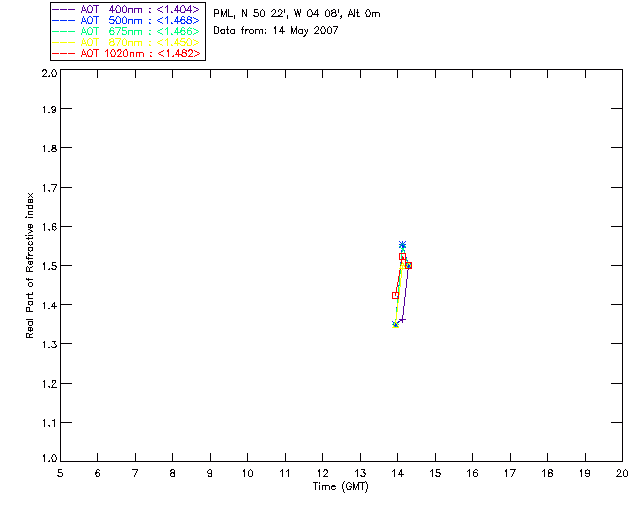Image resolution: width=640 pixels, height=512 pixels.
Task: Click the rightmost red square marker at 1.5
Action: point(409,265)
